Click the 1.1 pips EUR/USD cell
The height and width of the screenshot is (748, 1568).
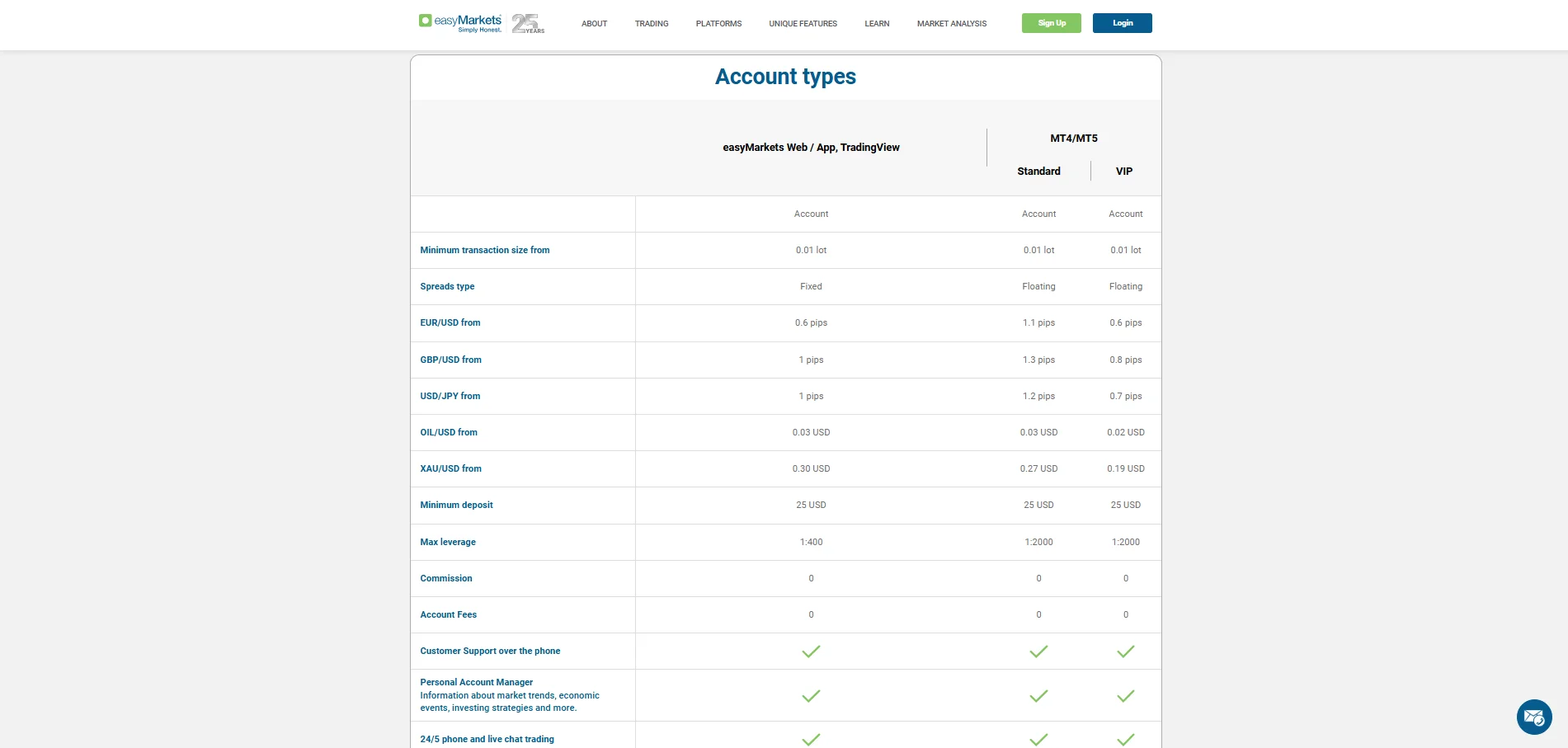pos(1038,322)
